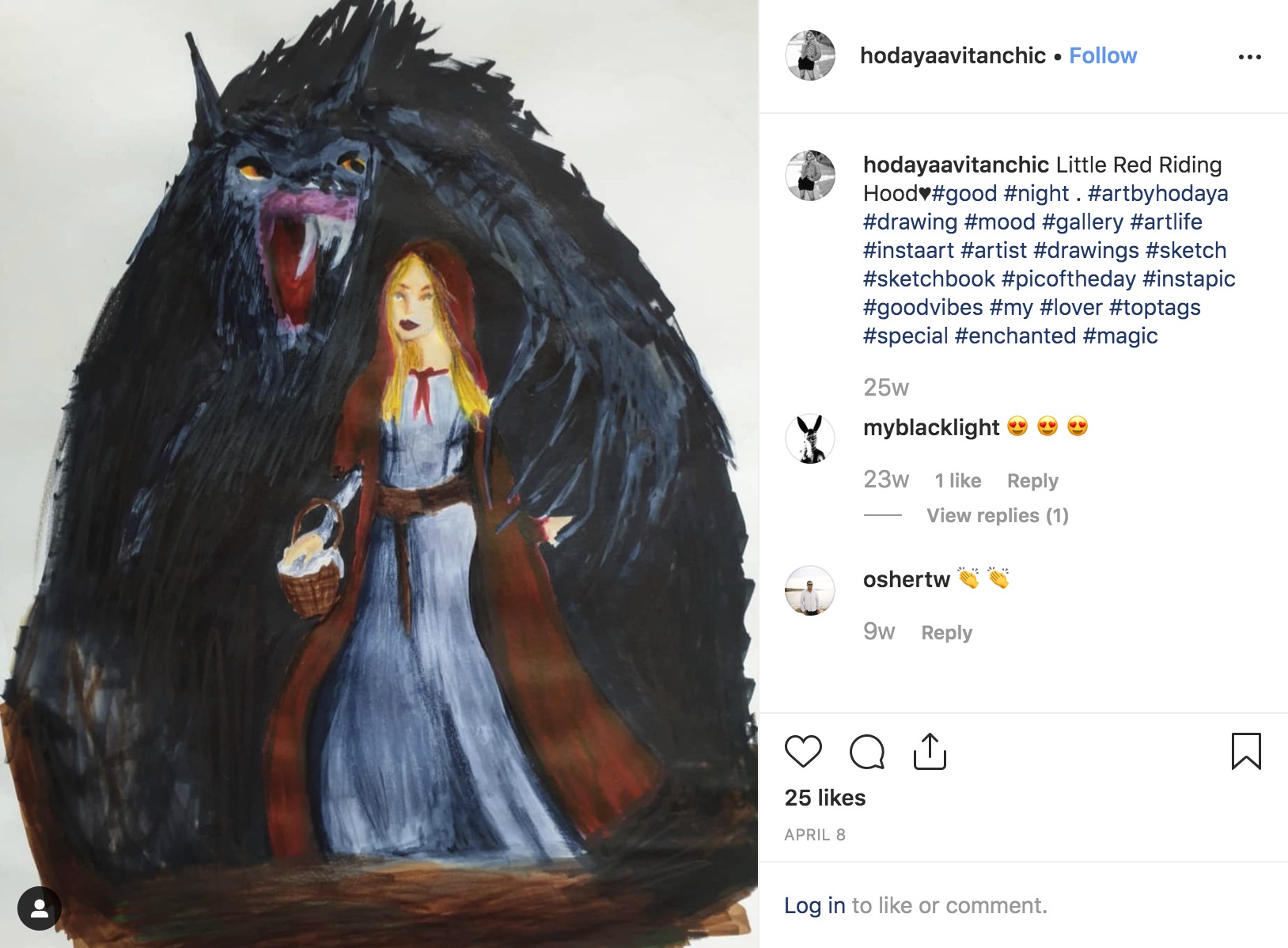Save post with bookmark icon
This screenshot has width=1288, height=948.
1246,751
